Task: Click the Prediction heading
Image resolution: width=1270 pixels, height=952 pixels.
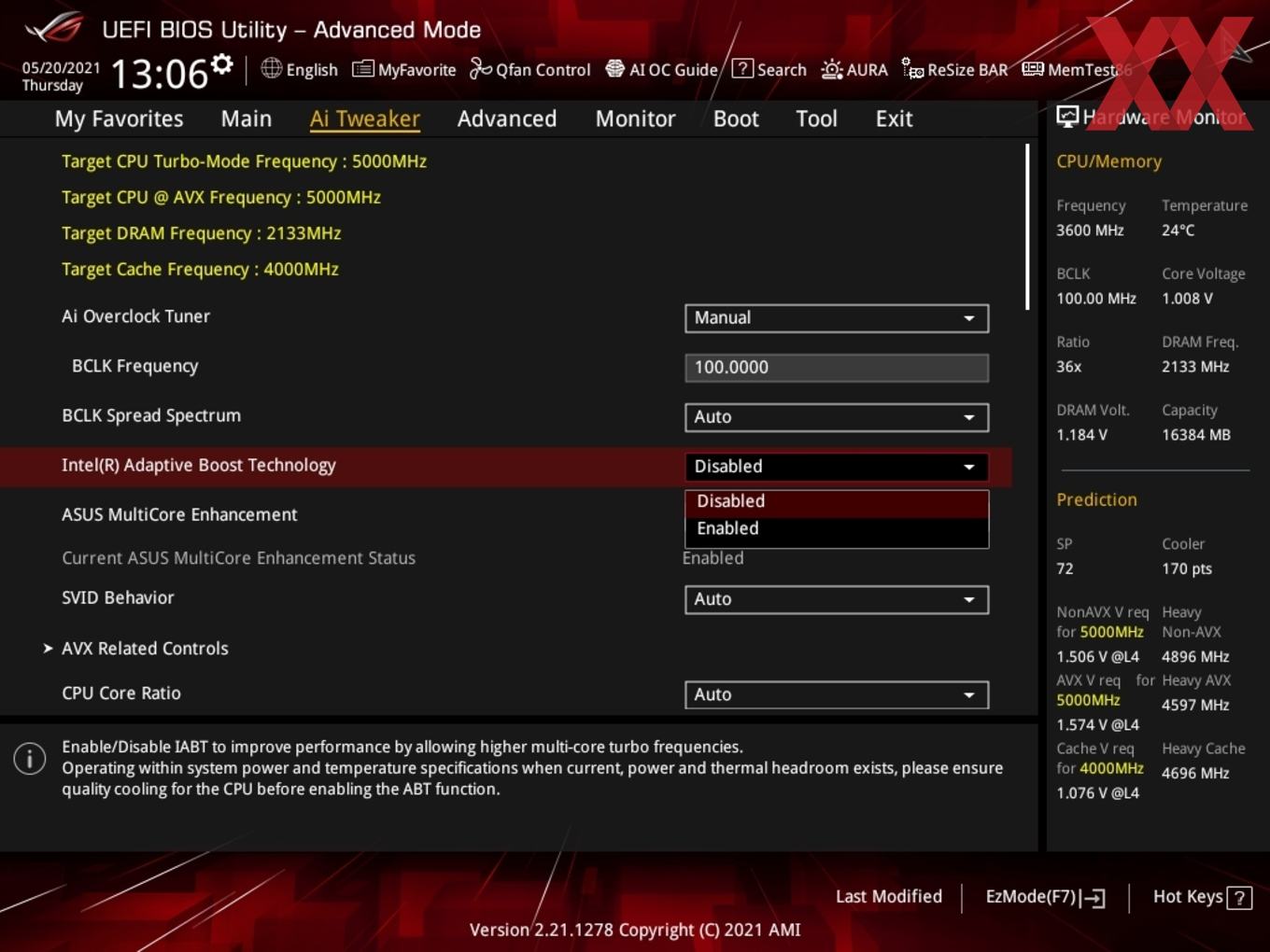Action: (x=1096, y=500)
